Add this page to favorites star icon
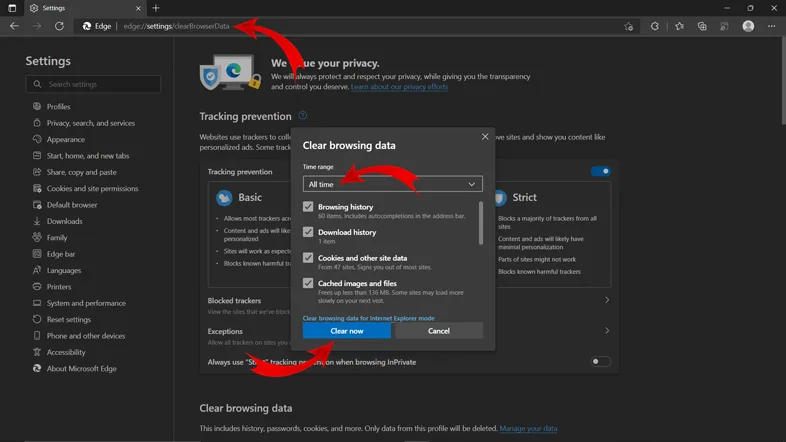This screenshot has width=786, height=442. pos(629,26)
